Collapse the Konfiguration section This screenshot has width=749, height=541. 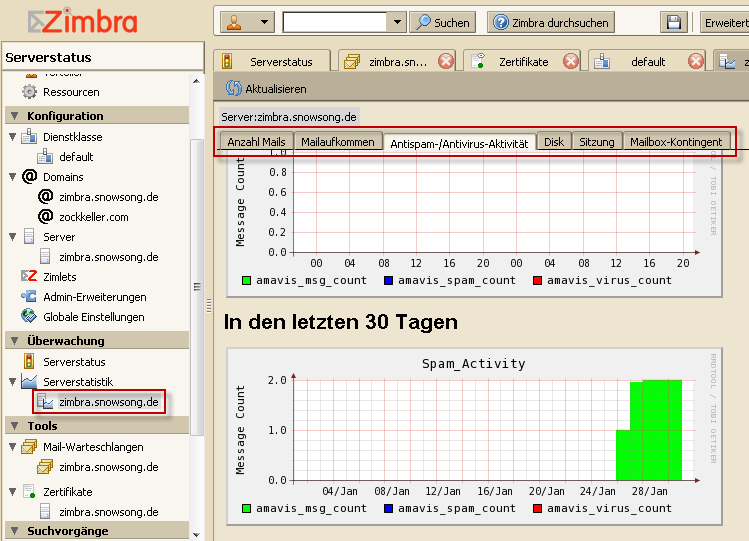(x=14, y=116)
